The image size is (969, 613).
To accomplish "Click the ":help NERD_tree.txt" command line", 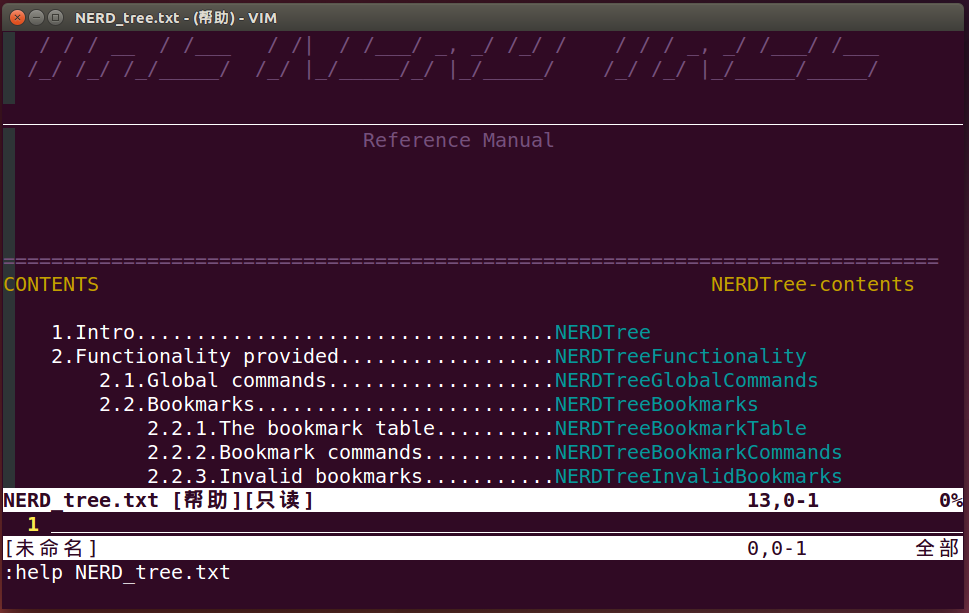I will [x=117, y=573].
